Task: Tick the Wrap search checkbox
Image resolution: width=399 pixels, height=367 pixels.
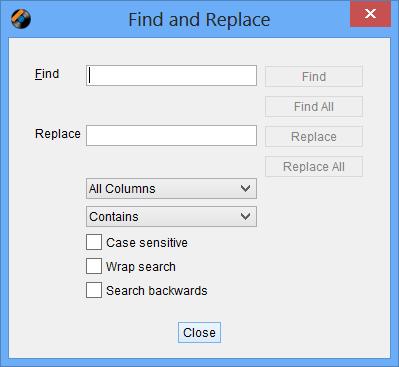Action: [x=94, y=266]
